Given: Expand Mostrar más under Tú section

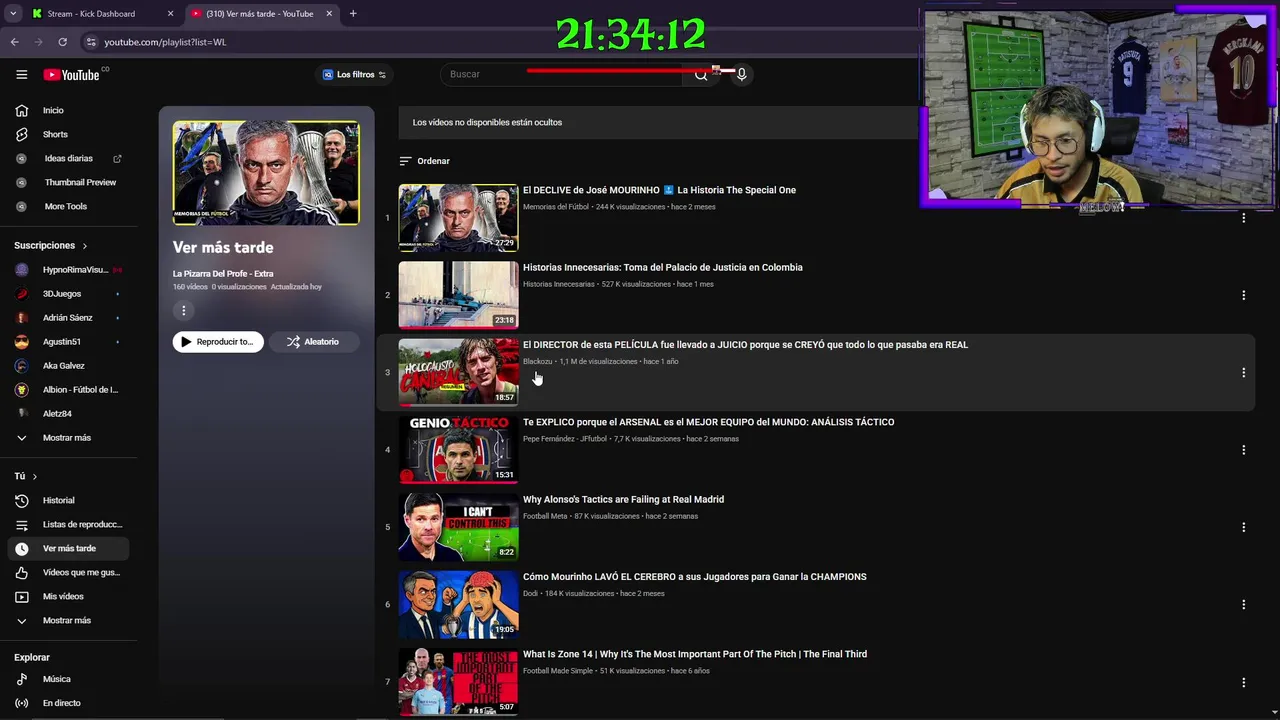Looking at the screenshot, I should [x=69, y=620].
